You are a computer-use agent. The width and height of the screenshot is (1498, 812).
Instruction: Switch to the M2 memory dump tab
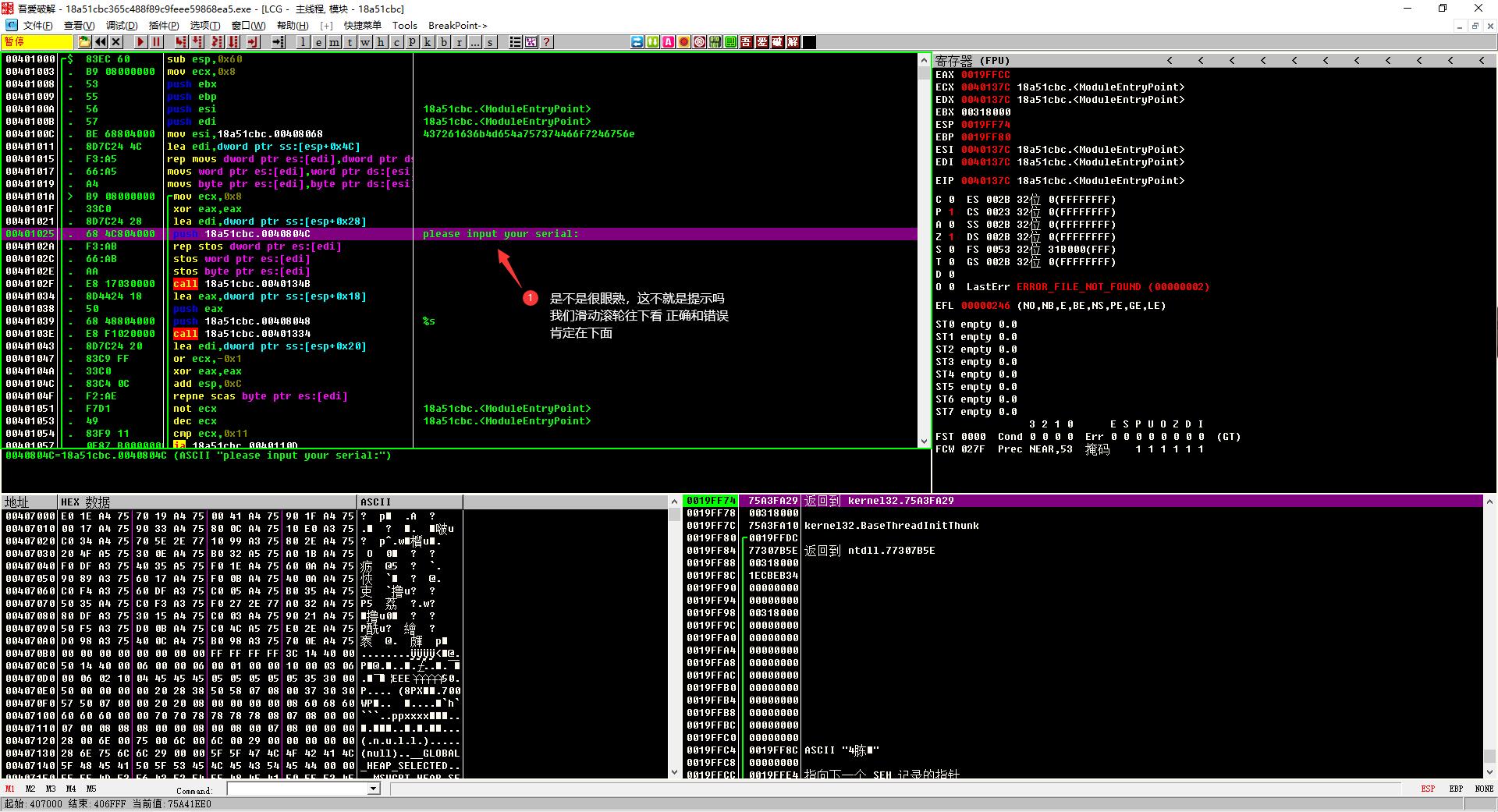pyautogui.click(x=30, y=789)
